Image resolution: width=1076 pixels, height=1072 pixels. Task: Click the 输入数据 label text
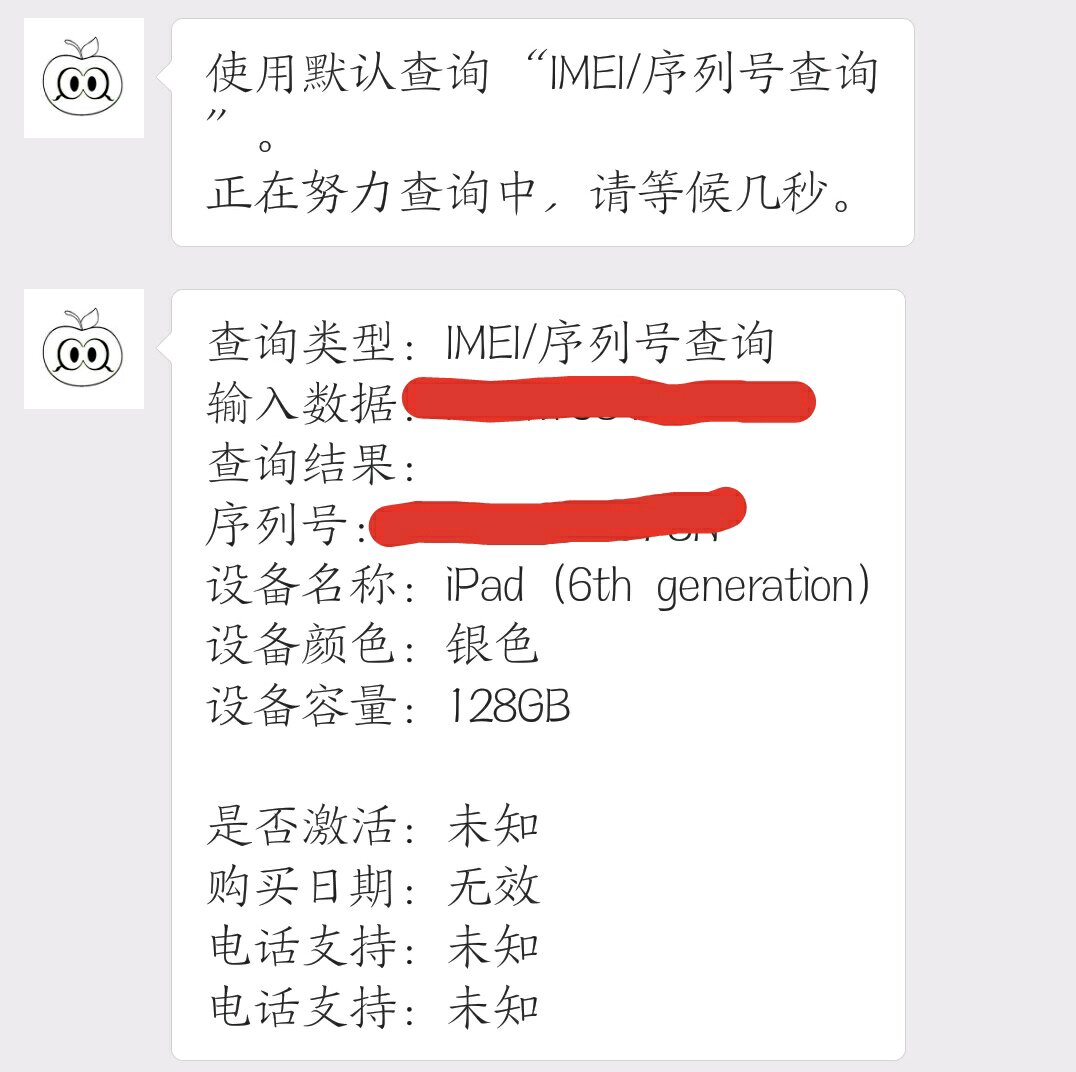click(303, 404)
